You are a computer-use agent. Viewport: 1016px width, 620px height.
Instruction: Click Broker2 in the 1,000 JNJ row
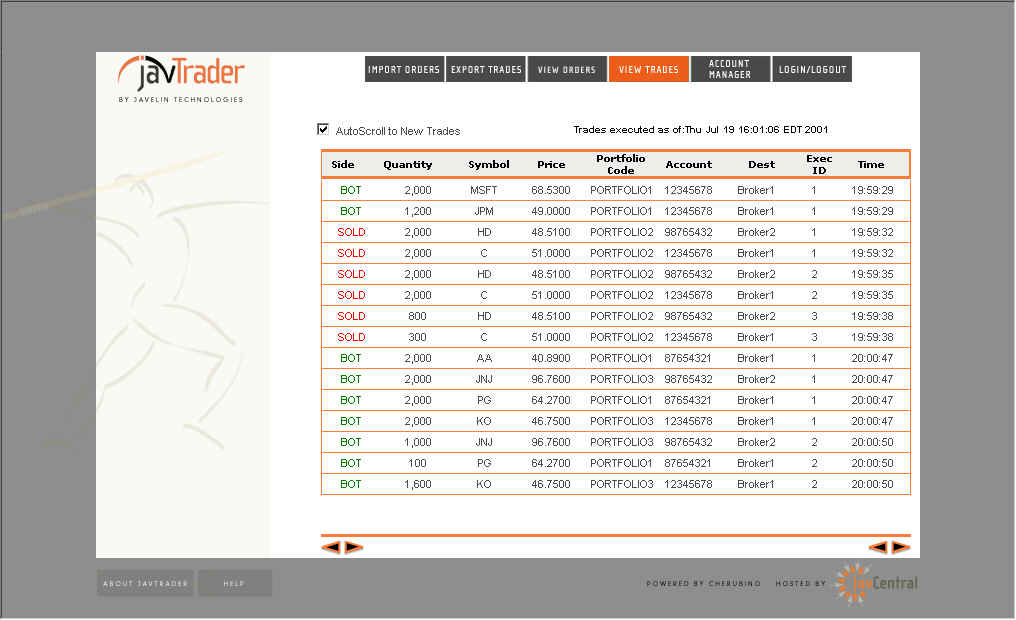coord(756,442)
